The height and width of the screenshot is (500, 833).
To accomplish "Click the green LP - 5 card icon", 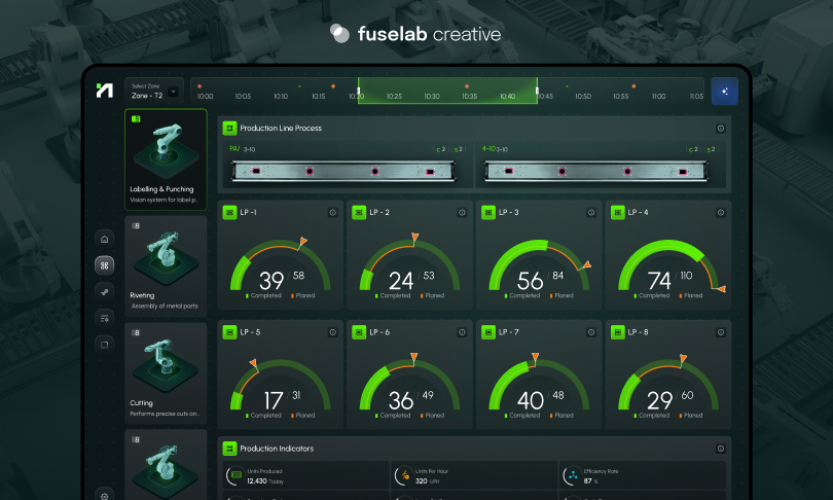I will (x=230, y=332).
